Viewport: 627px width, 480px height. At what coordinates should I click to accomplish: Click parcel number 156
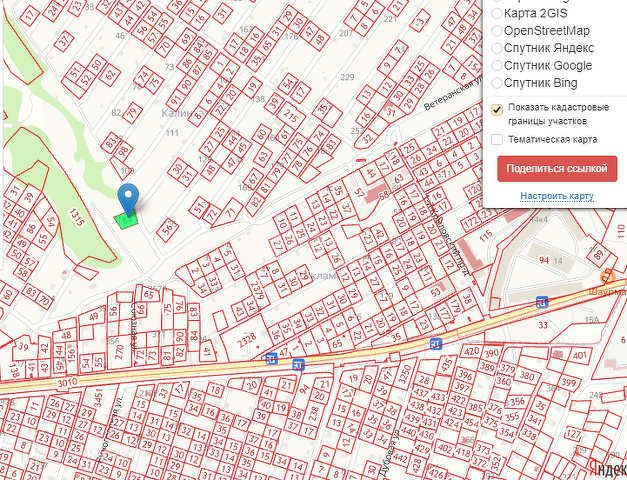pyautogui.click(x=72, y=354)
